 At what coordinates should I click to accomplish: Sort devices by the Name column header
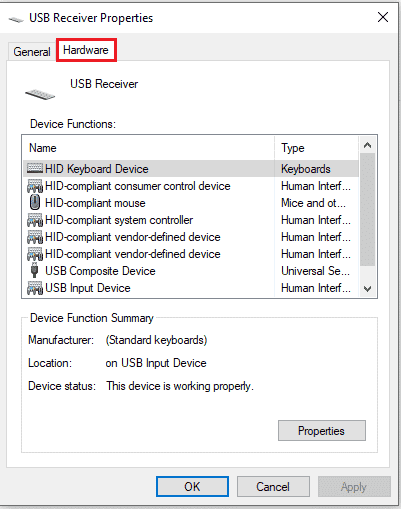[149, 148]
